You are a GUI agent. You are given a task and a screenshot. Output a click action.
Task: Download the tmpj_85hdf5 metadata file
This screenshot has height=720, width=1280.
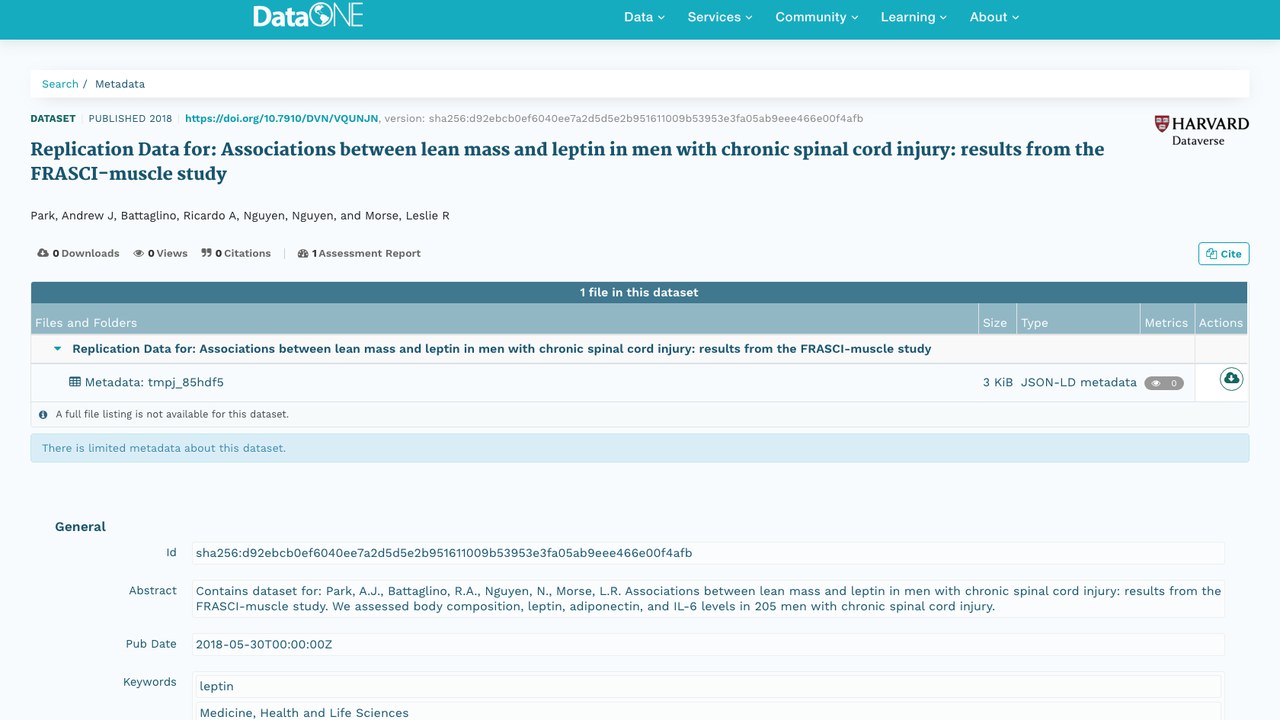(1231, 379)
